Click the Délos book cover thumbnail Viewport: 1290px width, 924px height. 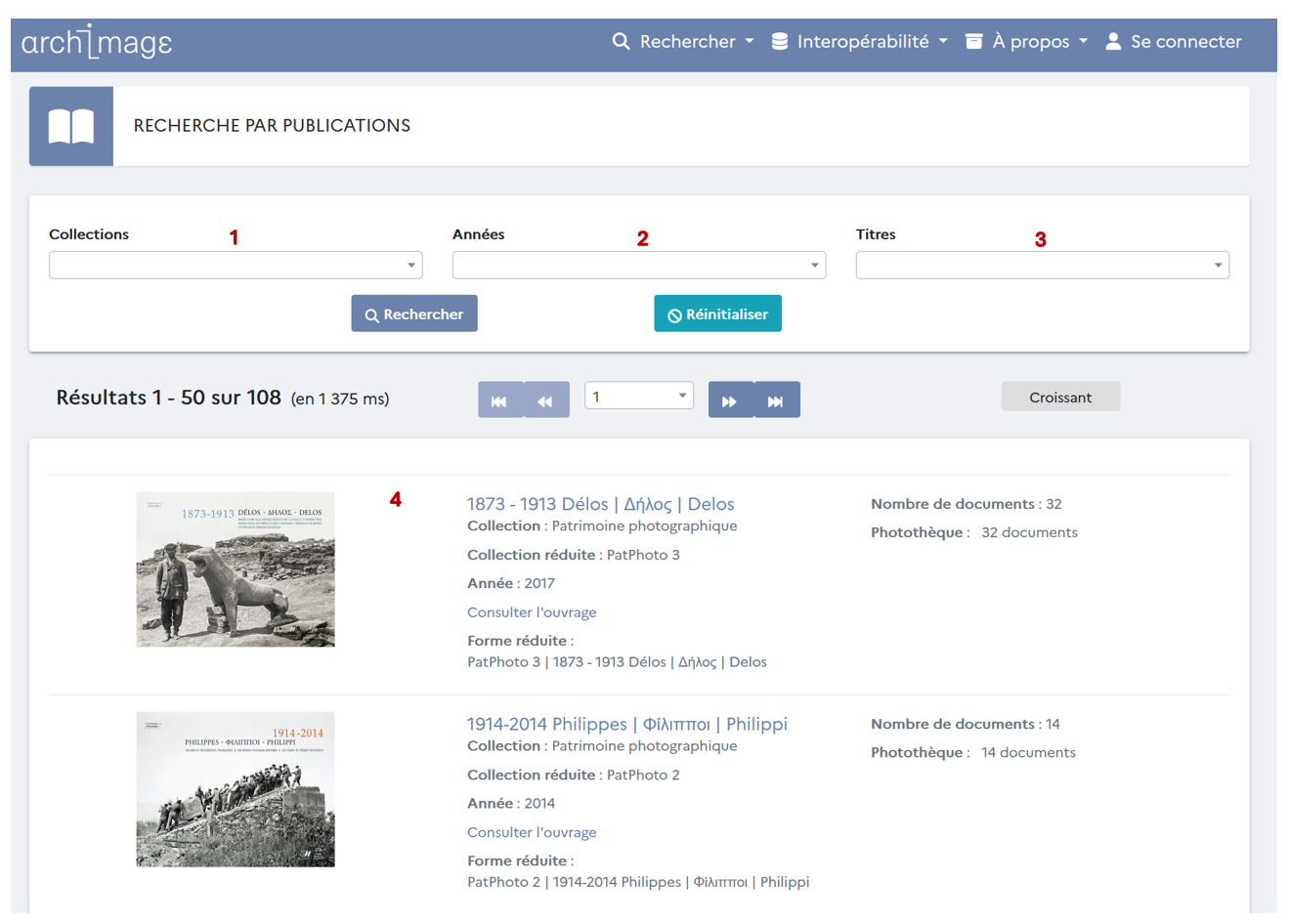click(x=236, y=569)
